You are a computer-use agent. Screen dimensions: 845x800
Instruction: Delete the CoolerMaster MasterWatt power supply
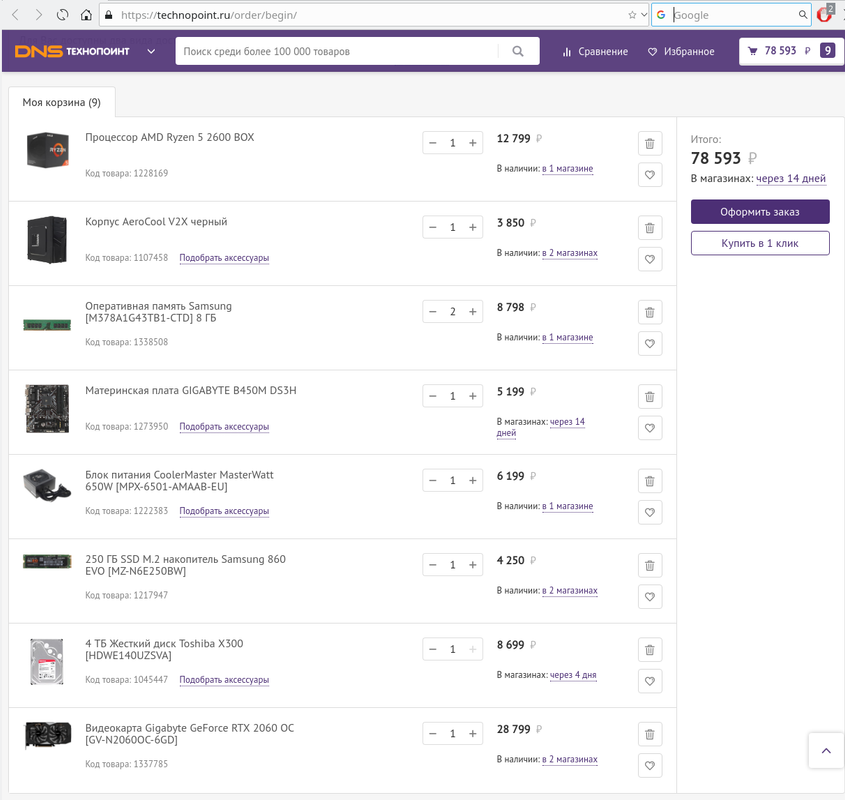[649, 481]
